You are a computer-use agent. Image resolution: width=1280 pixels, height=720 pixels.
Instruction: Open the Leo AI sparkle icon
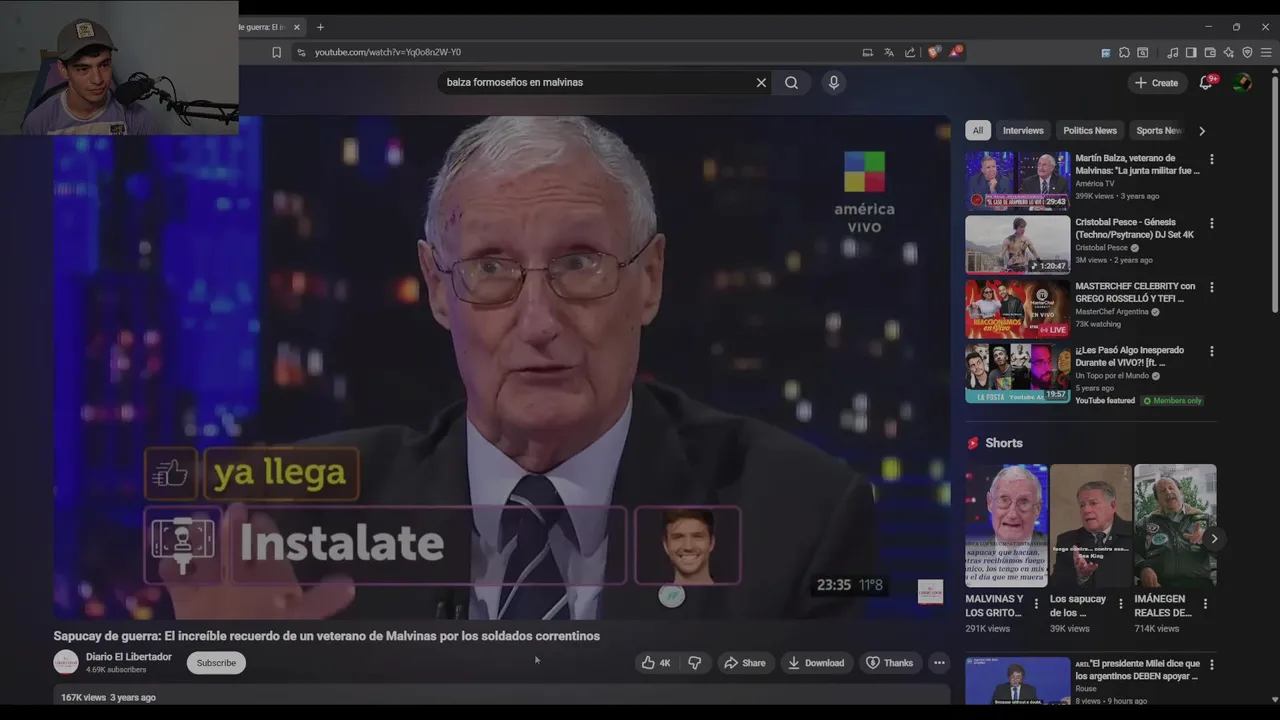click(1229, 52)
